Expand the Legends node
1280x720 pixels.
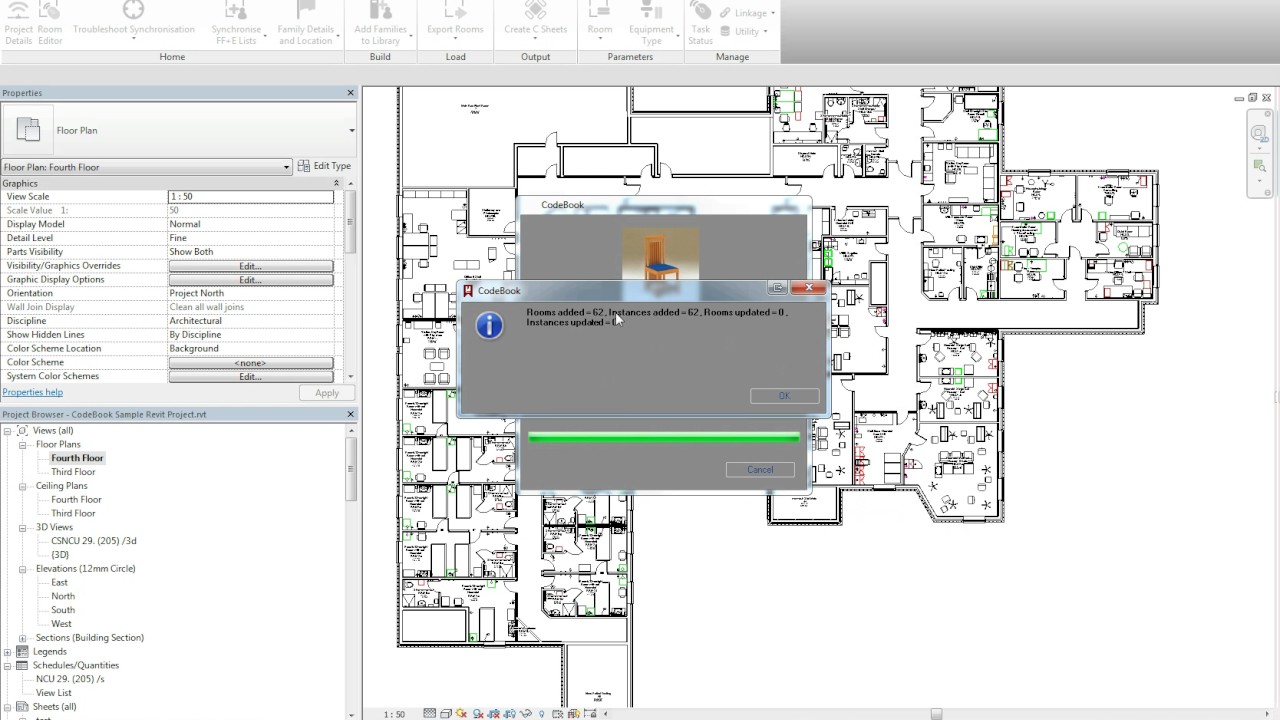[7, 652]
